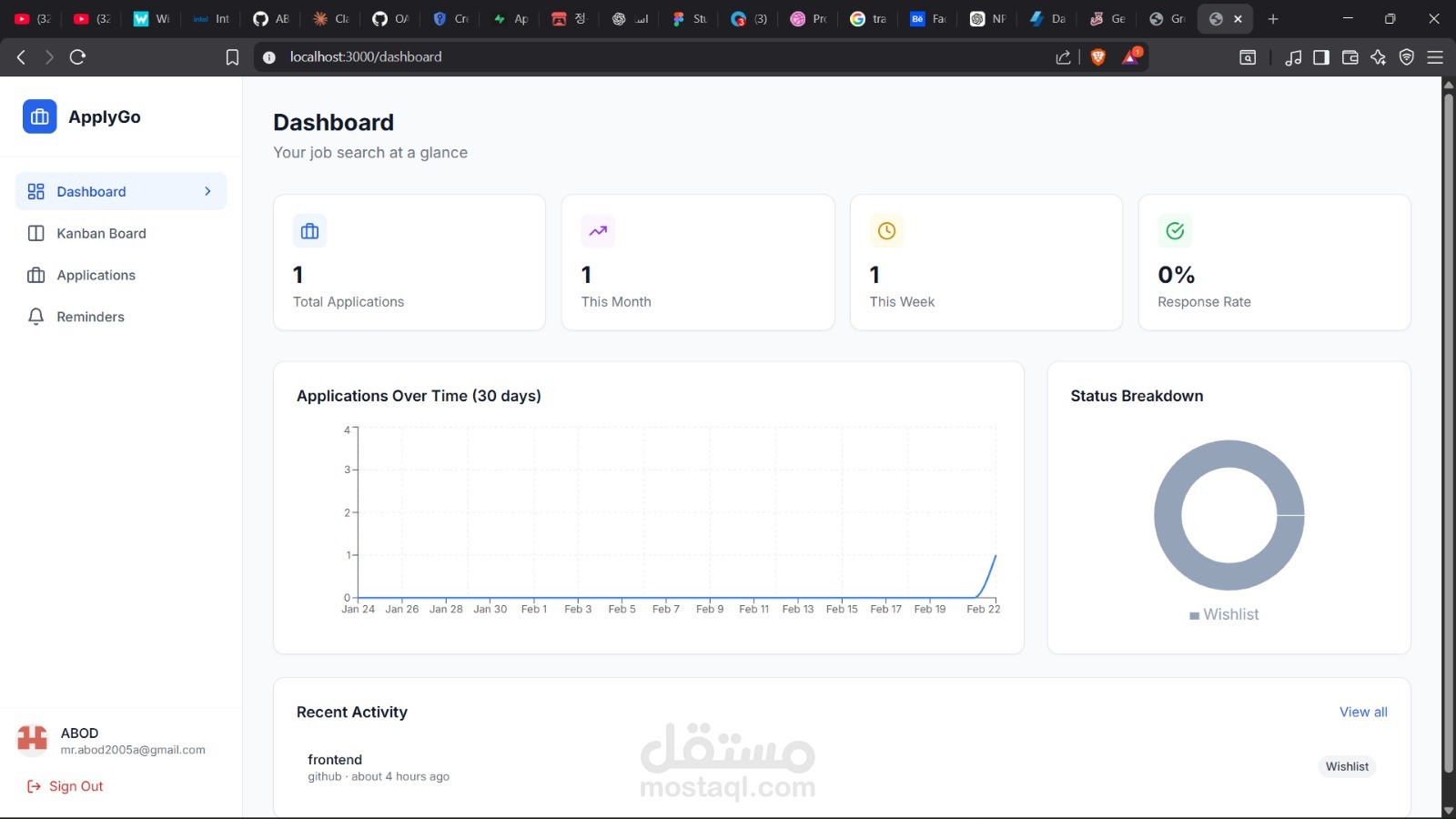Open the Applications sidebar menu item
Screen dimensions: 1456x819
click(121, 275)
